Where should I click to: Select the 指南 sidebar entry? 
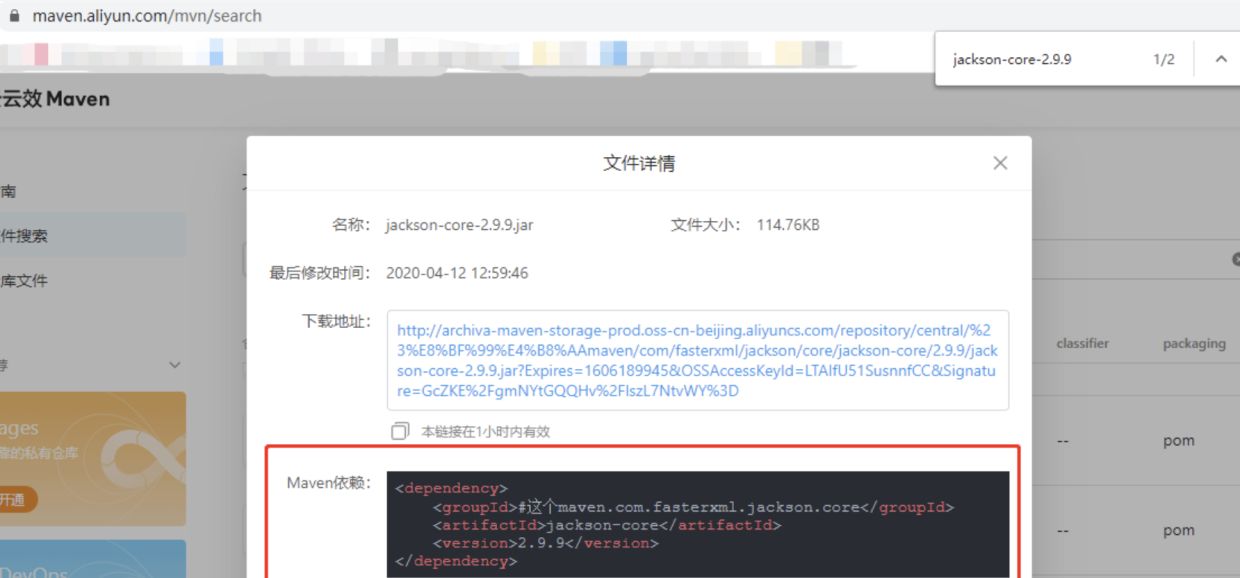8,191
